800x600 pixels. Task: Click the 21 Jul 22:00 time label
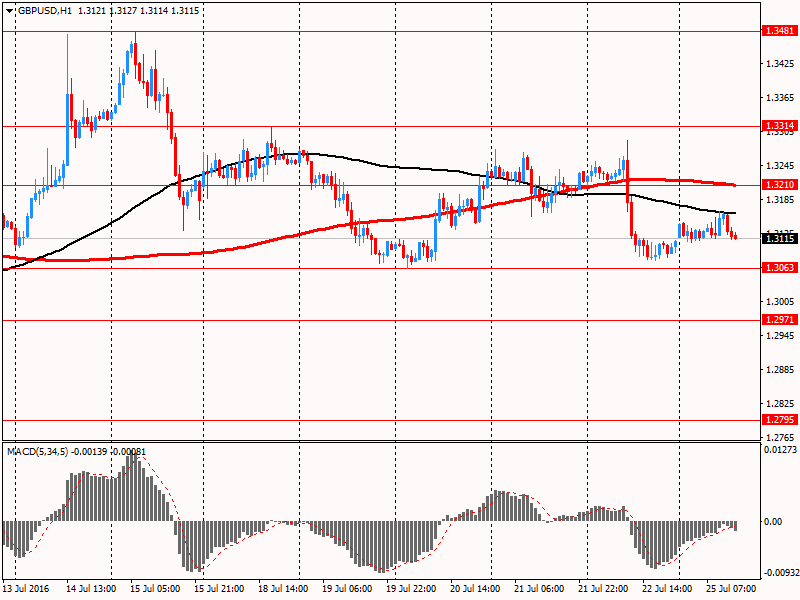603,589
